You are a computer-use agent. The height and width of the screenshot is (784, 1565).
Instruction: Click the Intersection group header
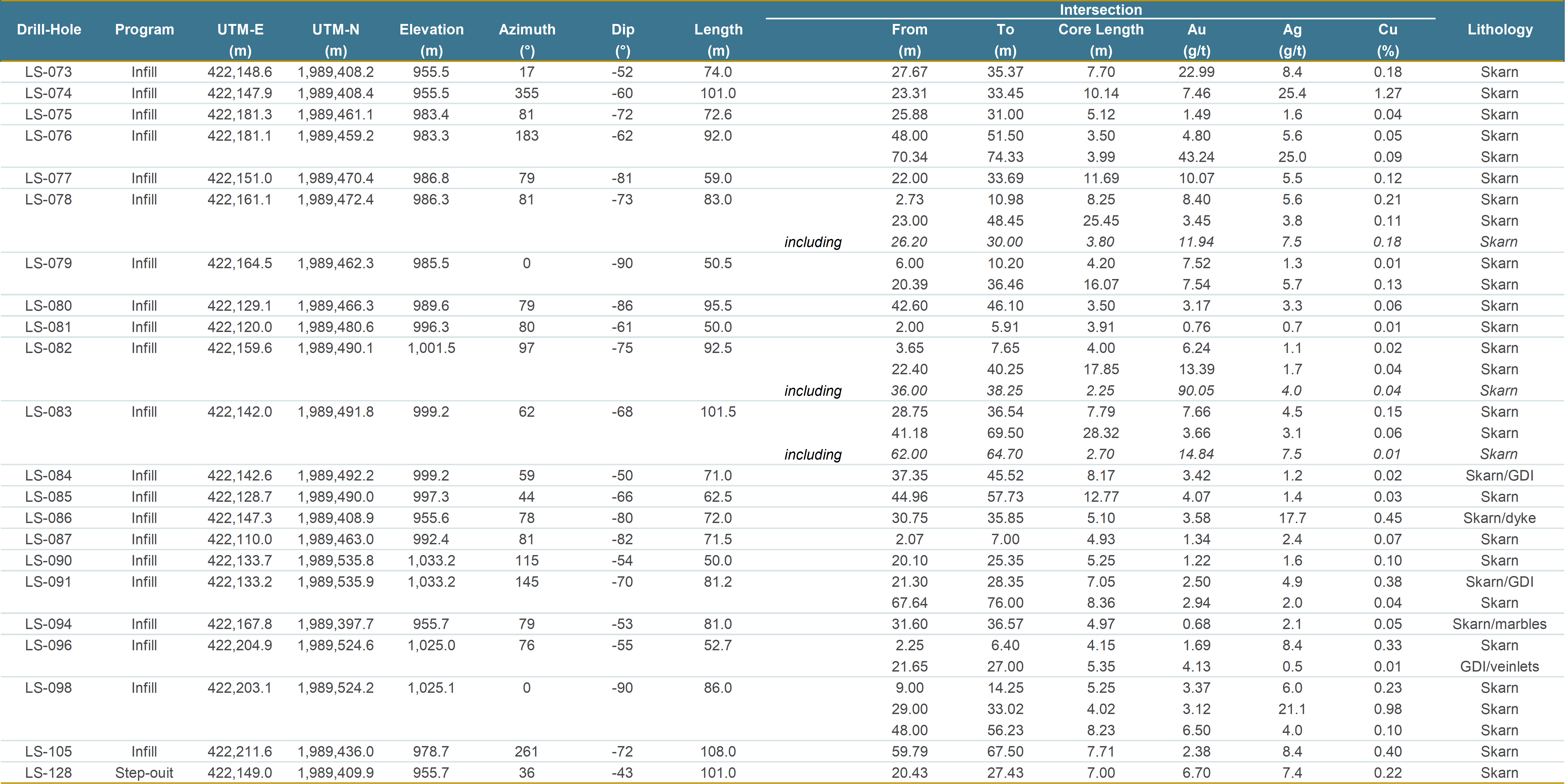coord(1101,10)
